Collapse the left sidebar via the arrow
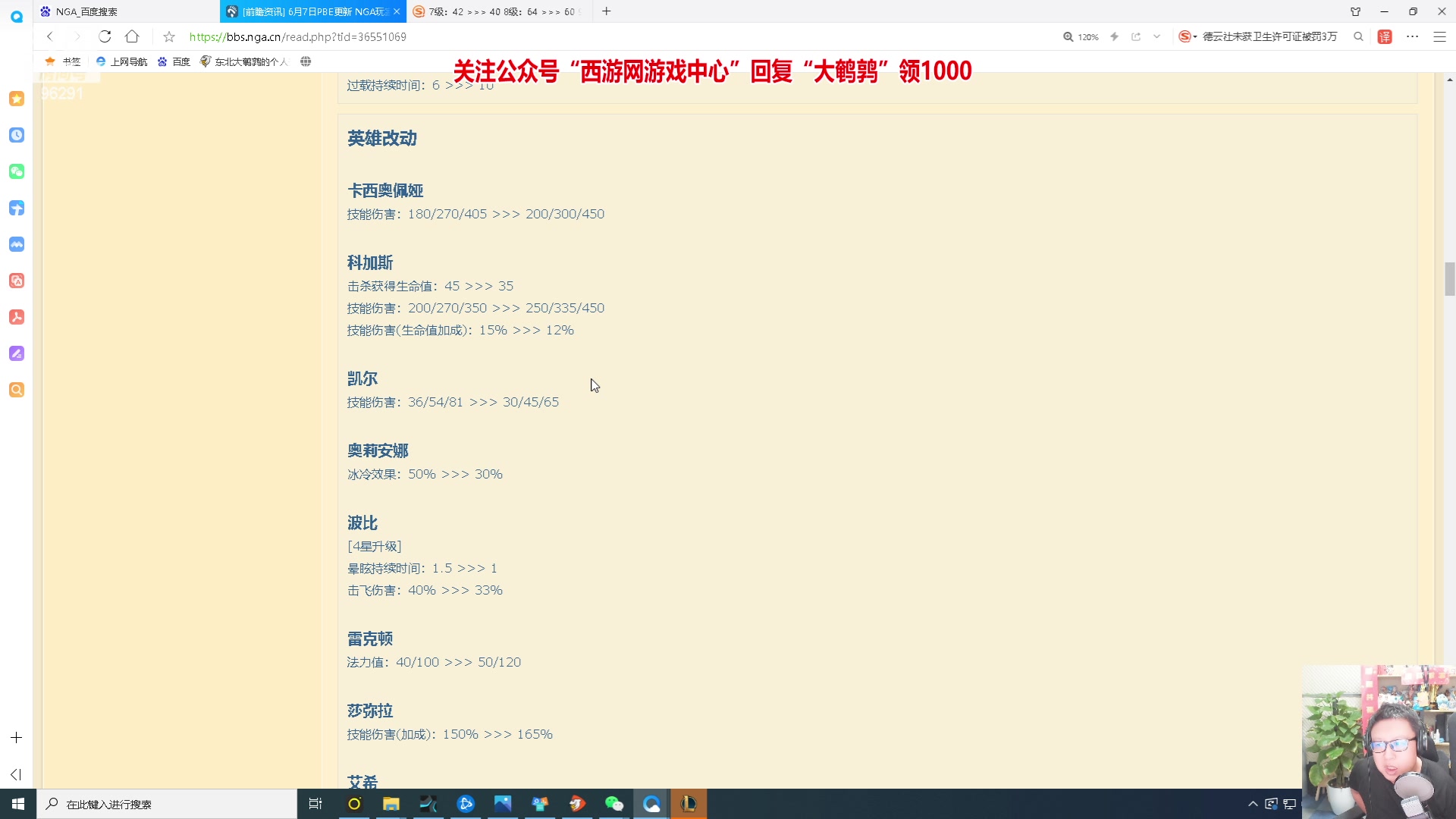The width and height of the screenshot is (1456, 819). tap(16, 774)
